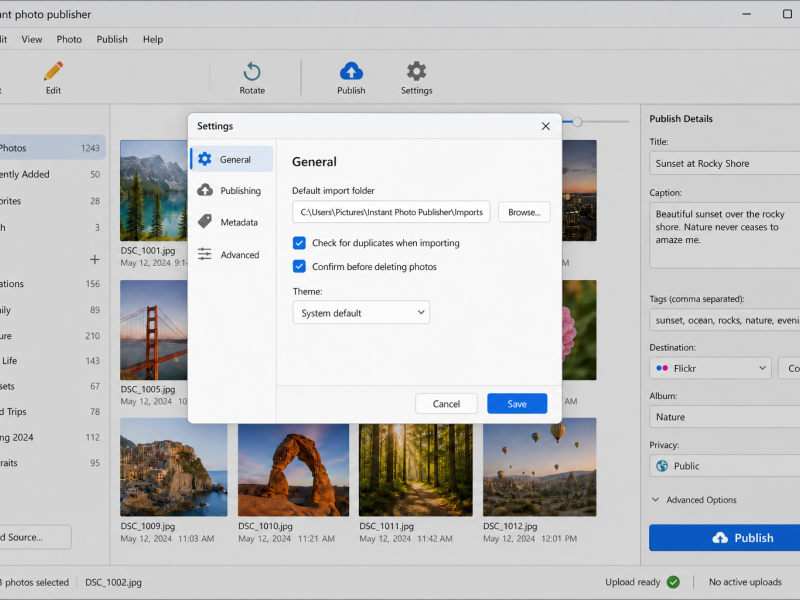800x600 pixels.
Task: Select the DSC_1011.jpg forest path thumbnail
Action: point(415,469)
